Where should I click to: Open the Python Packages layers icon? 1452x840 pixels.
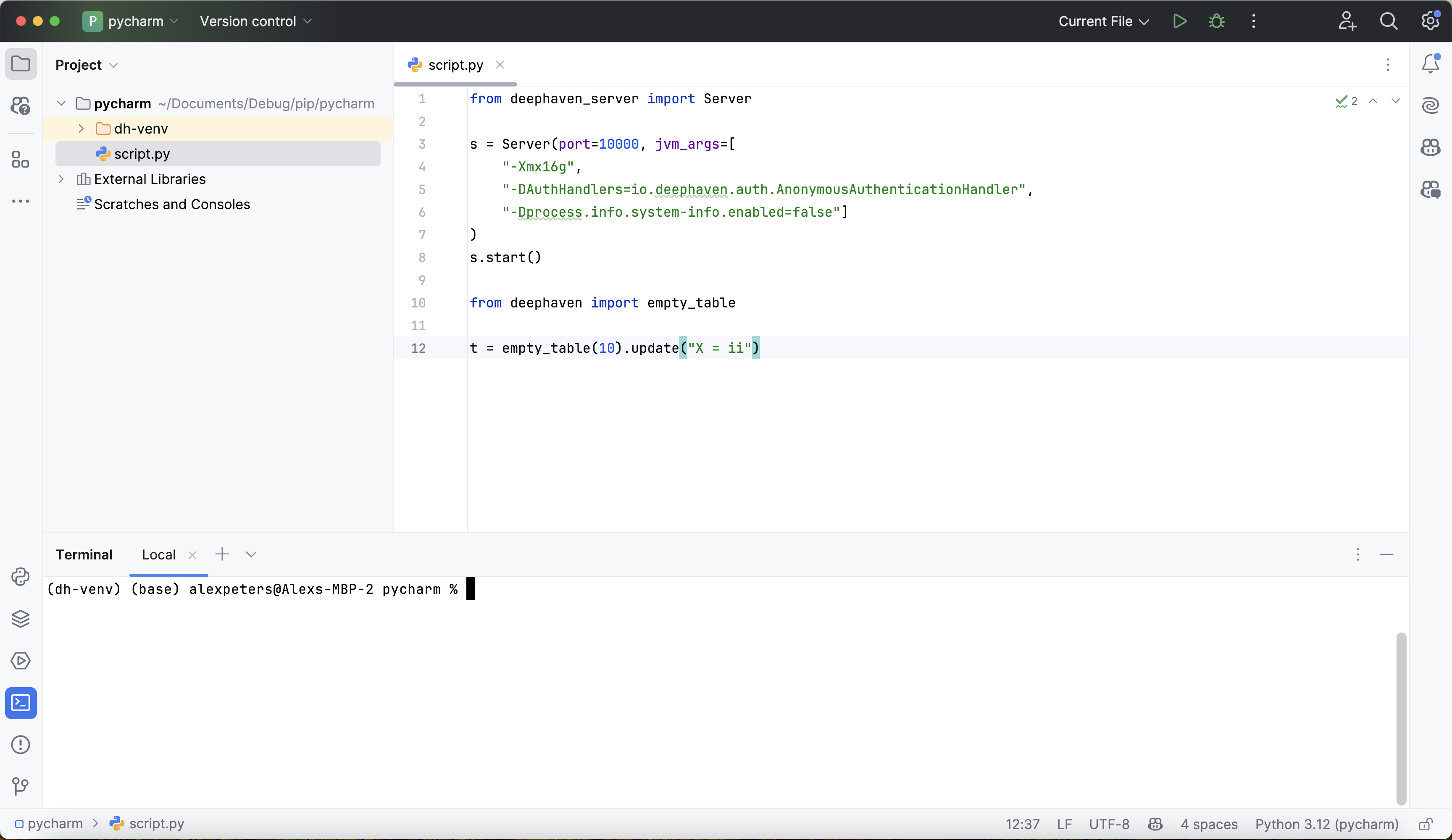[x=21, y=619]
